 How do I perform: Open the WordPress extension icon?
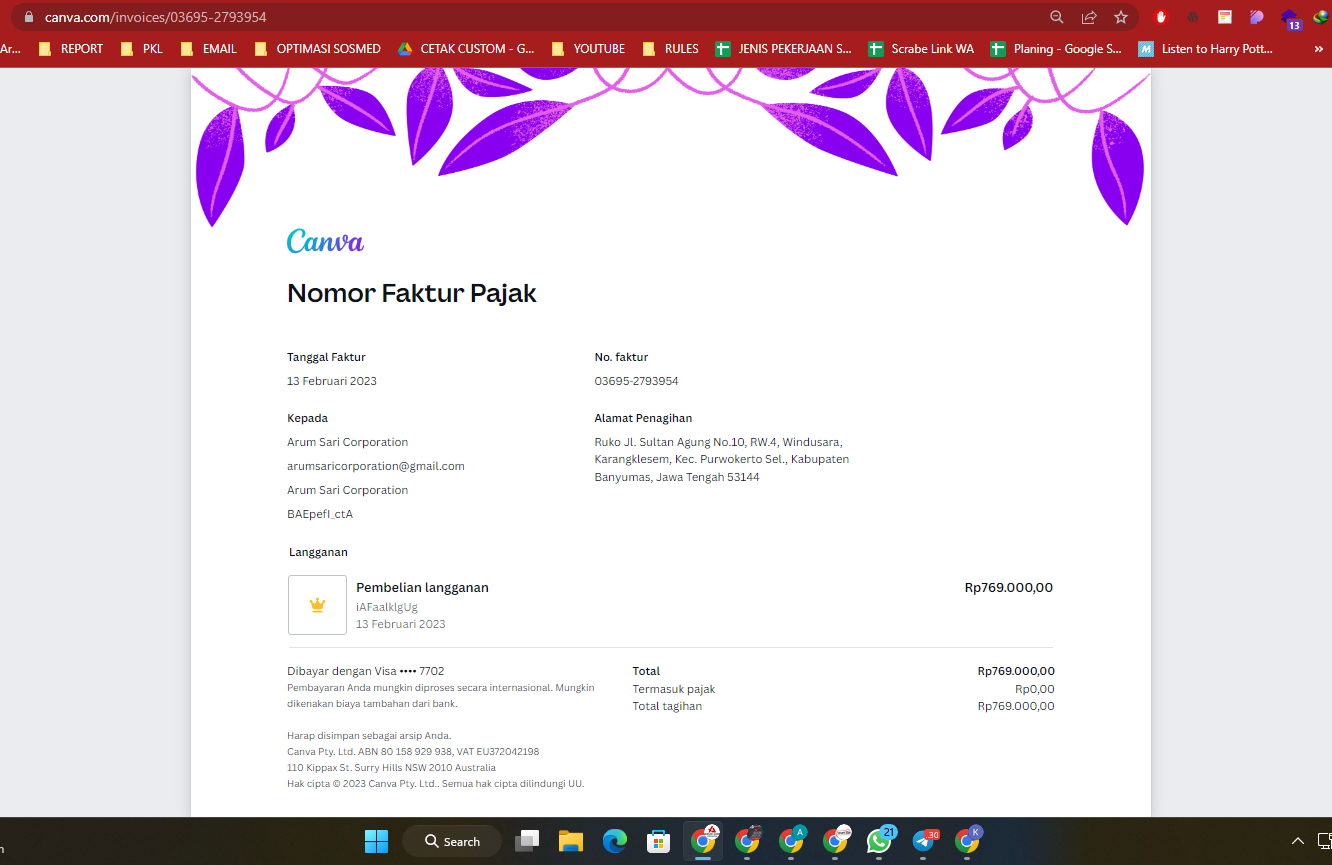click(x=1192, y=17)
